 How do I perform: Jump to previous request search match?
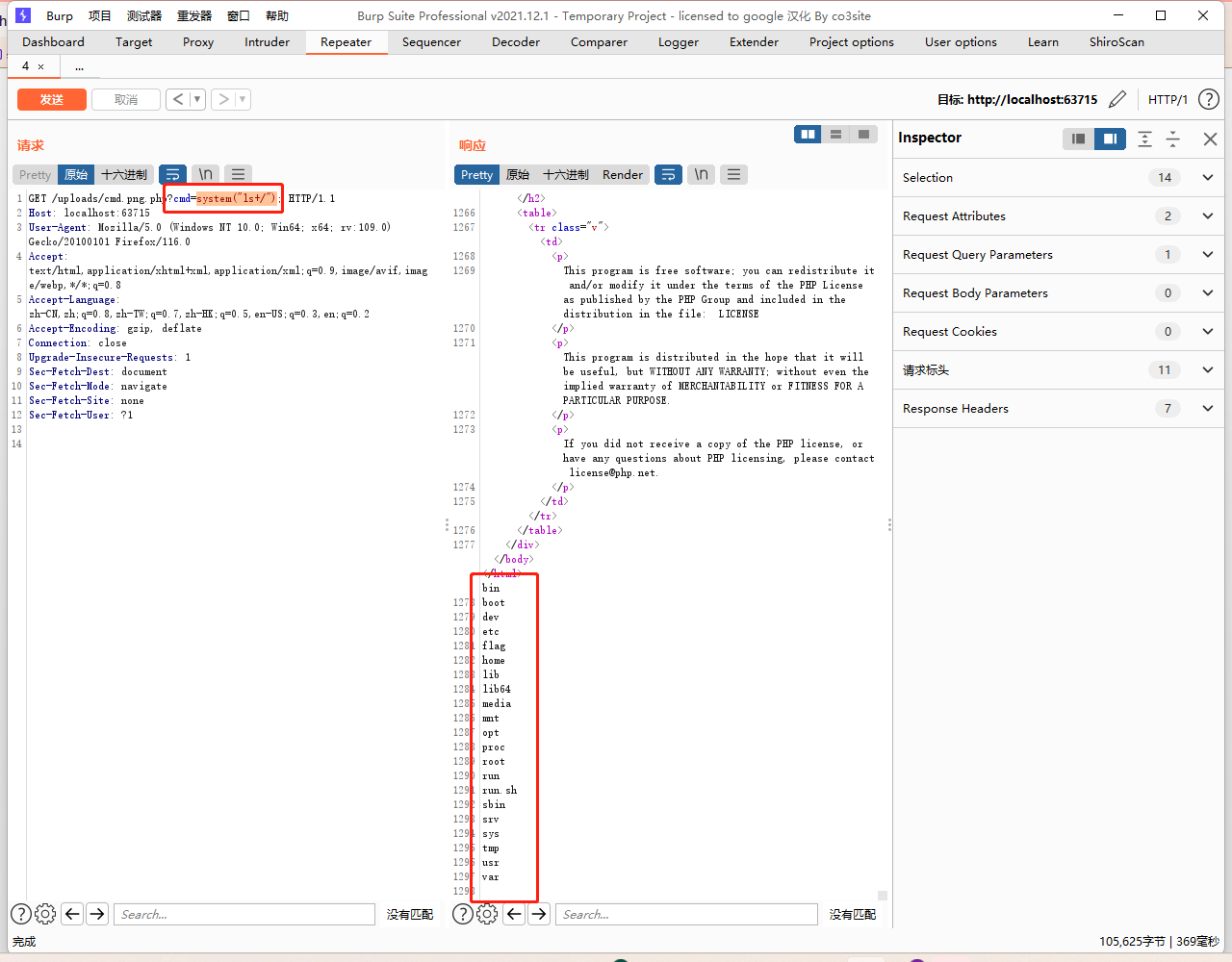tap(72, 914)
